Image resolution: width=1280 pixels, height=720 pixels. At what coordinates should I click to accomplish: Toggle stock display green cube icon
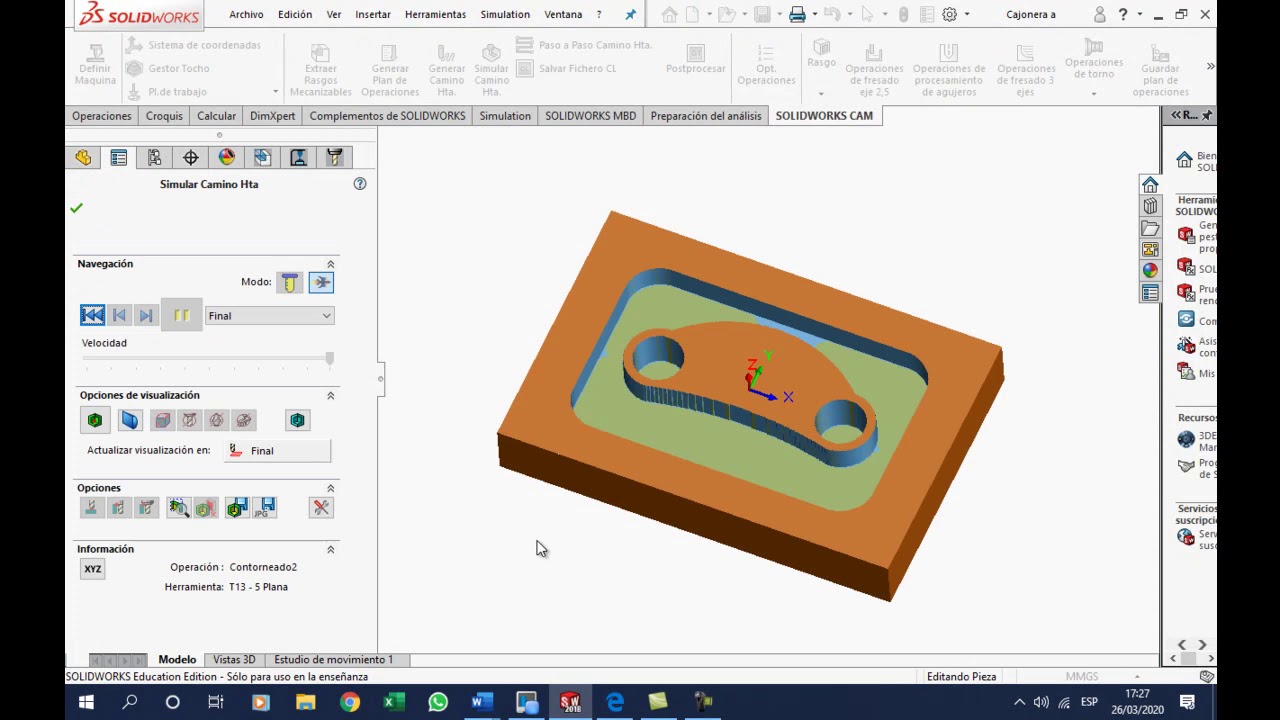(95, 420)
